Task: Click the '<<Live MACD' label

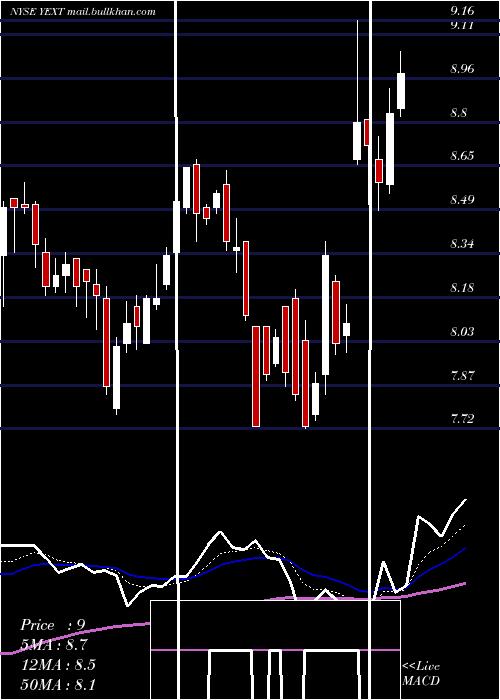Action: (421, 674)
